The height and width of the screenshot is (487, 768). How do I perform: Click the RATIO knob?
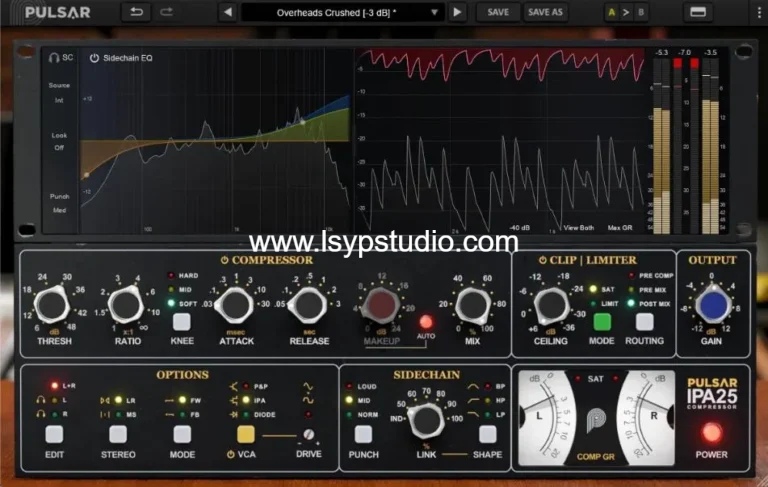(x=125, y=305)
